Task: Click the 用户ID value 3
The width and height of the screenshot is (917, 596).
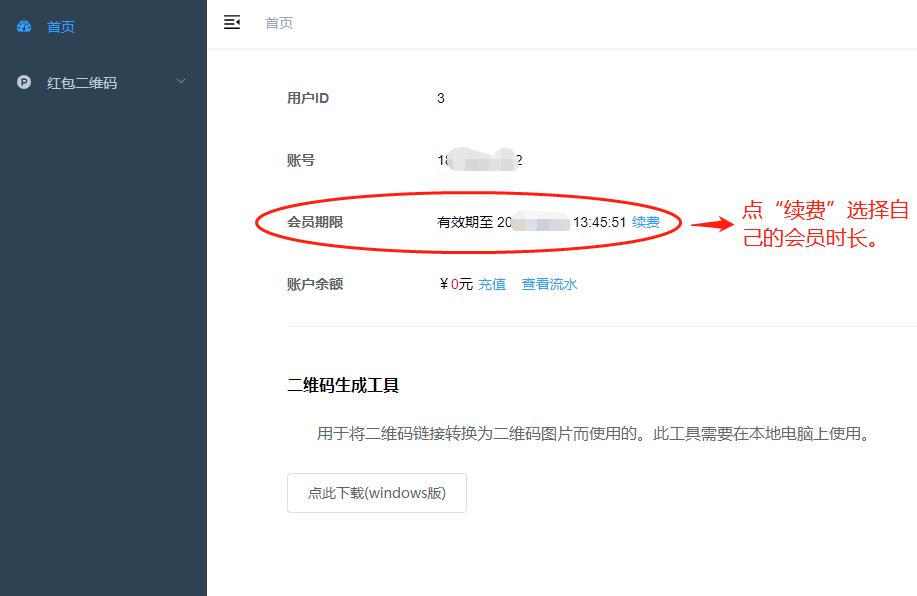Action: (x=438, y=98)
